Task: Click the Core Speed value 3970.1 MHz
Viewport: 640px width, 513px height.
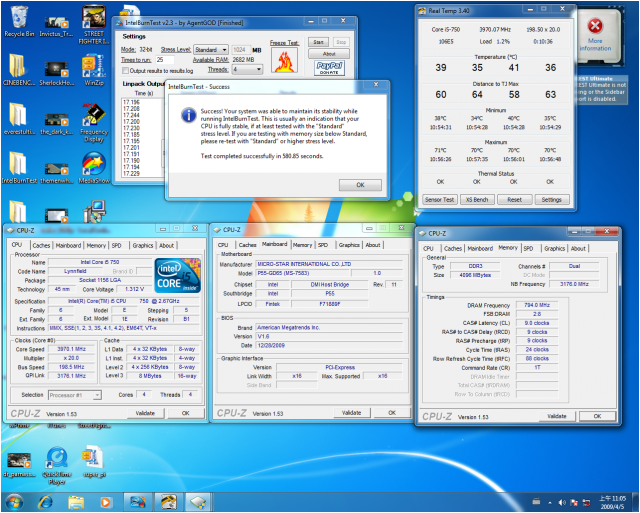Action: tap(71, 349)
